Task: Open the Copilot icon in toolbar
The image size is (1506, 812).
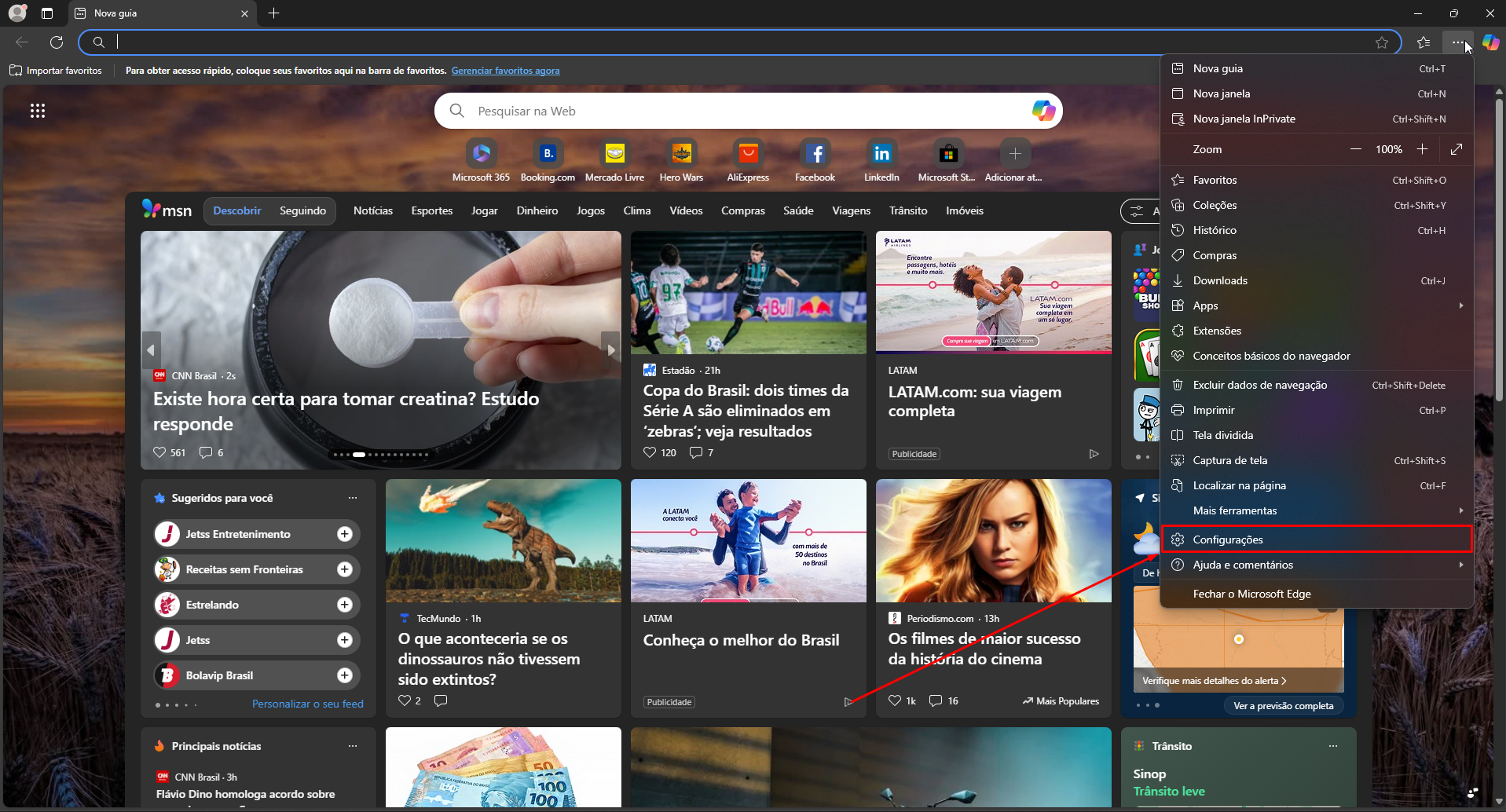Action: (x=1490, y=42)
